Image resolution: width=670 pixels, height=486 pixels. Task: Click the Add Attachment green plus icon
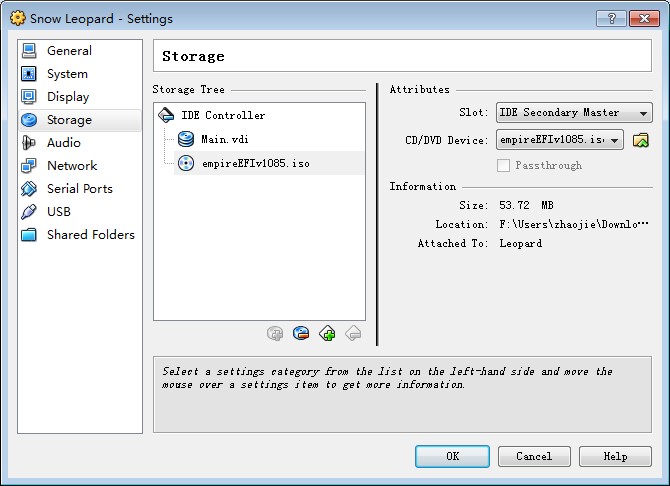[327, 333]
